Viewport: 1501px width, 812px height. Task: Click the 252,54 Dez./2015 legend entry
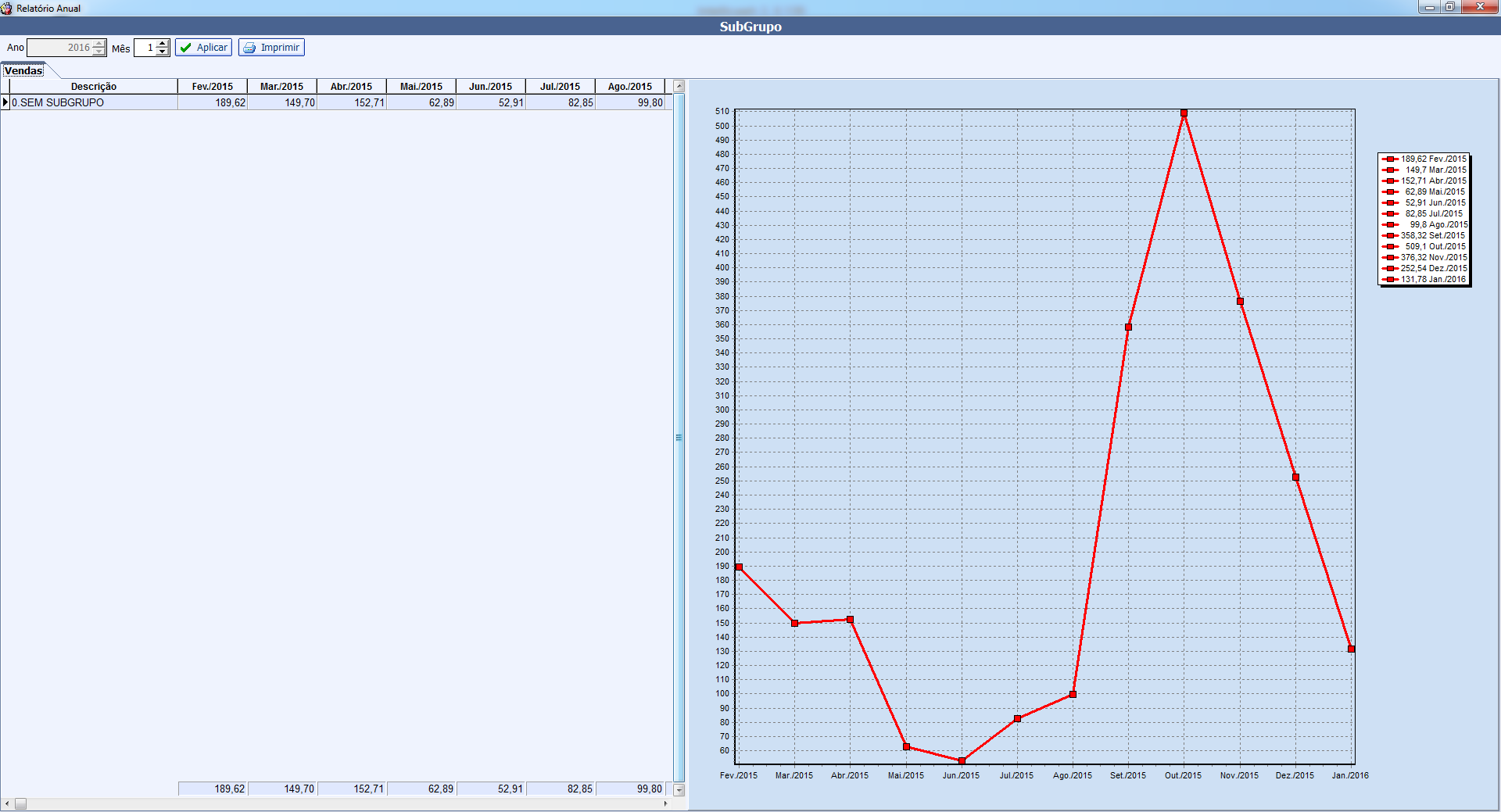1424,268
